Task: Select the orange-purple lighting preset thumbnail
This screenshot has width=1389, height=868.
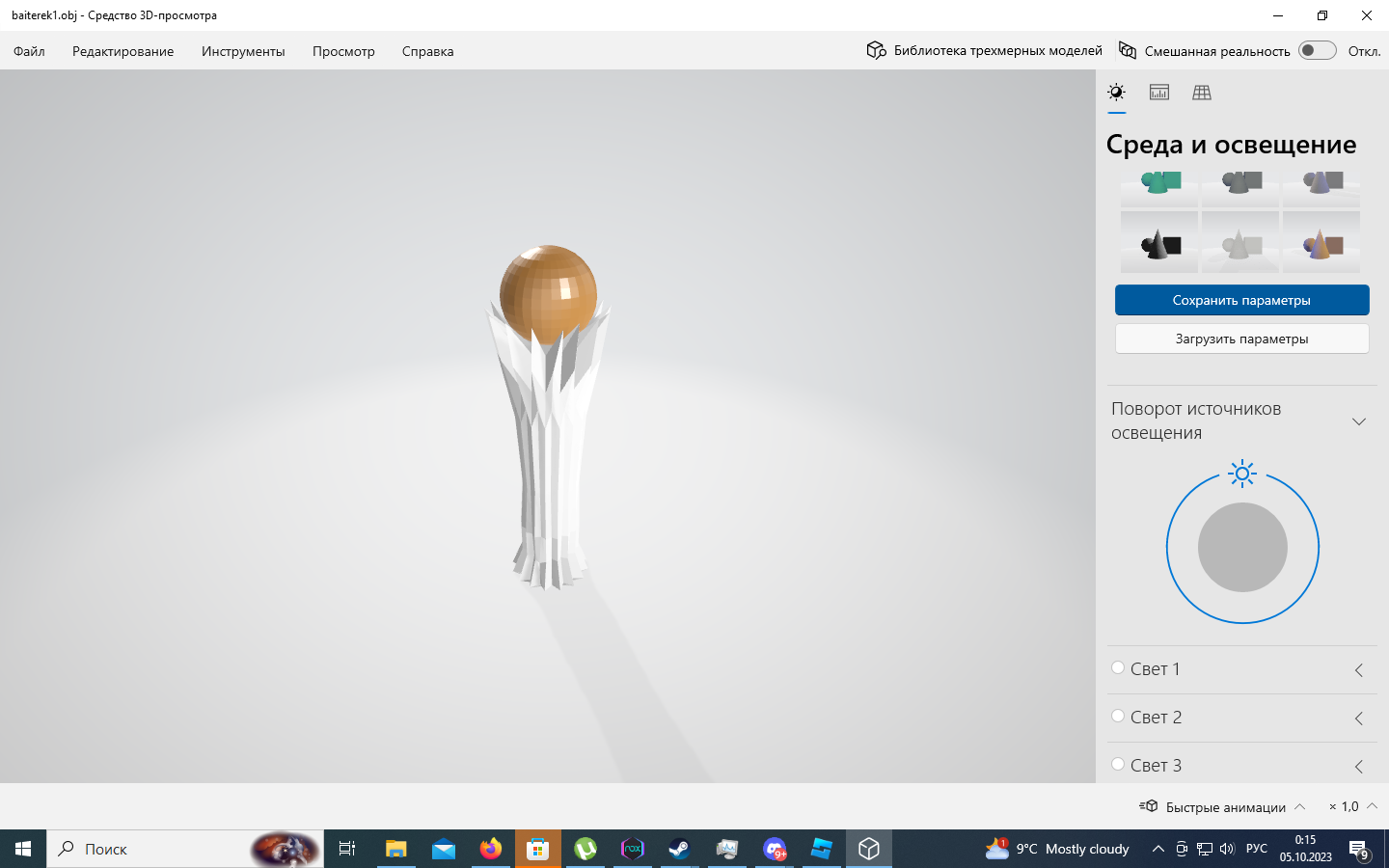Action: point(1321,243)
